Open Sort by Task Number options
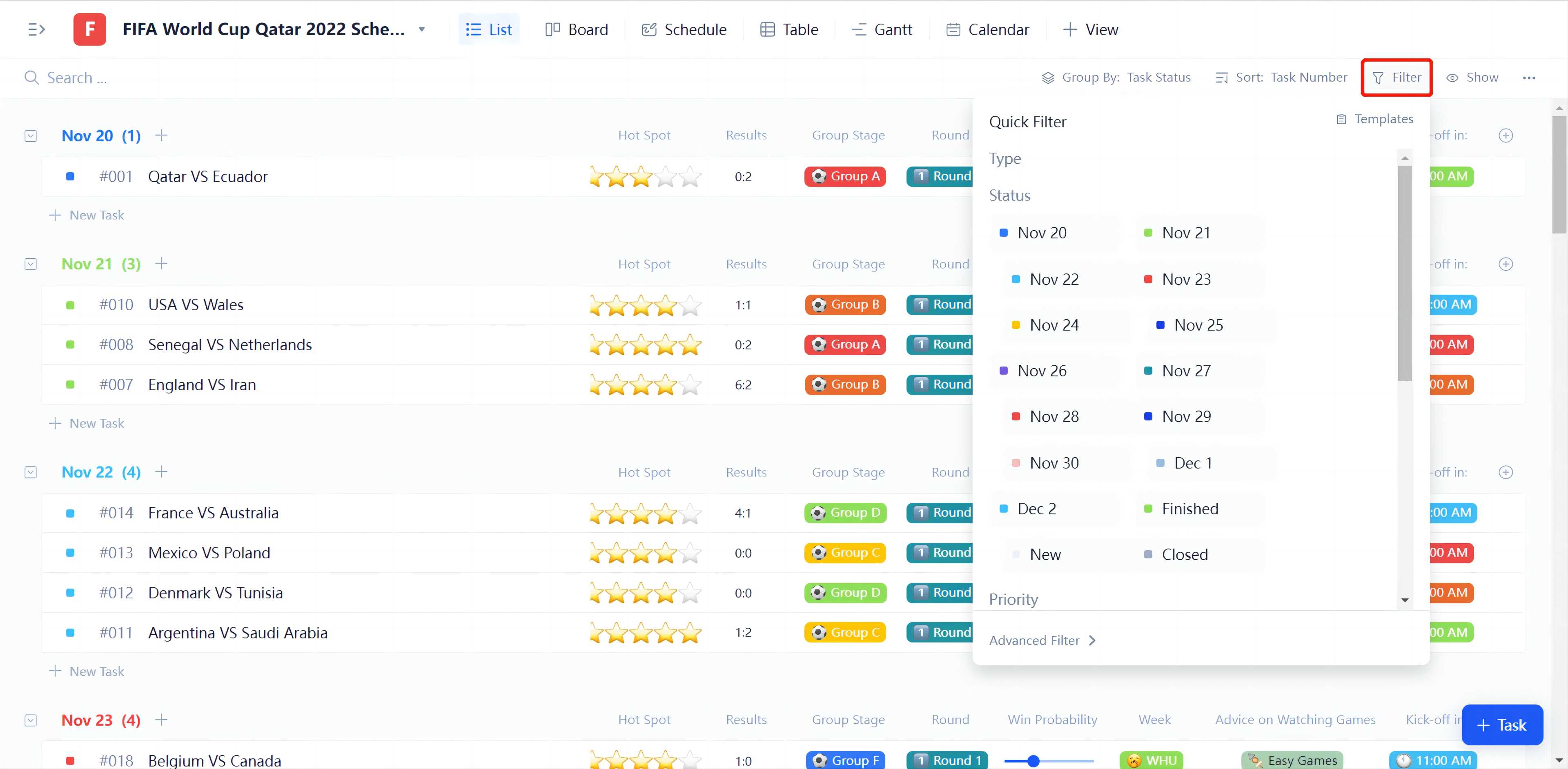 pyautogui.click(x=1281, y=77)
